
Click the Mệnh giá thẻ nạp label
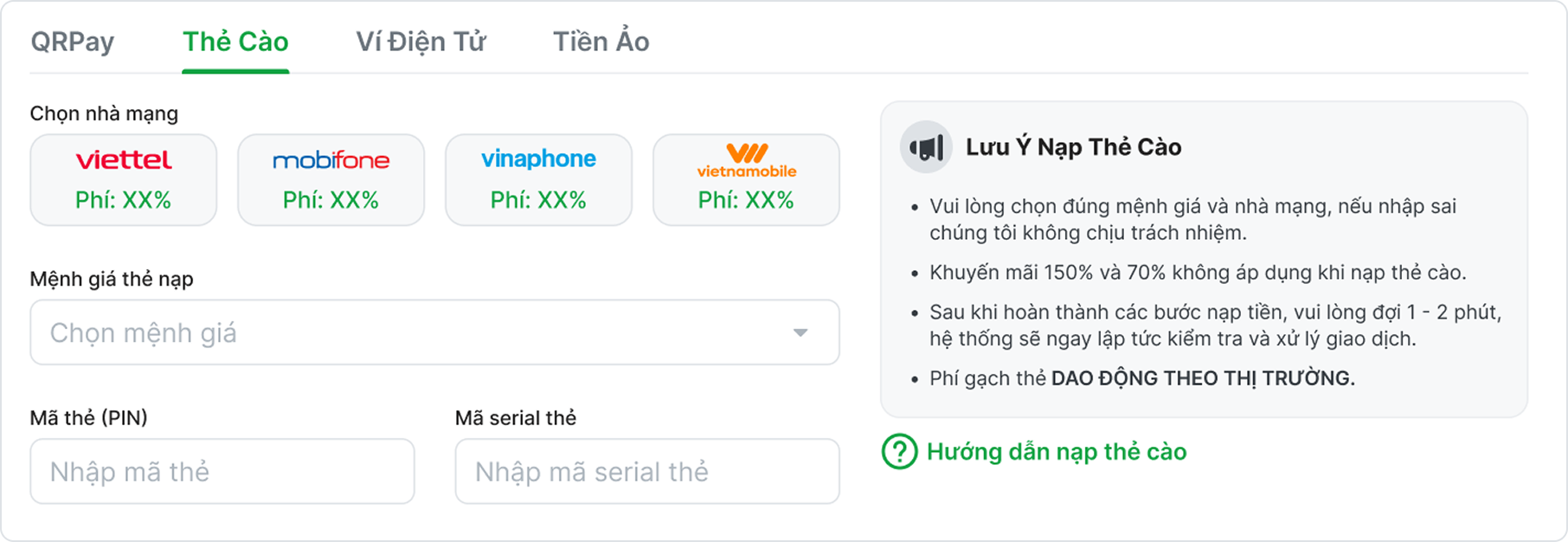pos(112,279)
